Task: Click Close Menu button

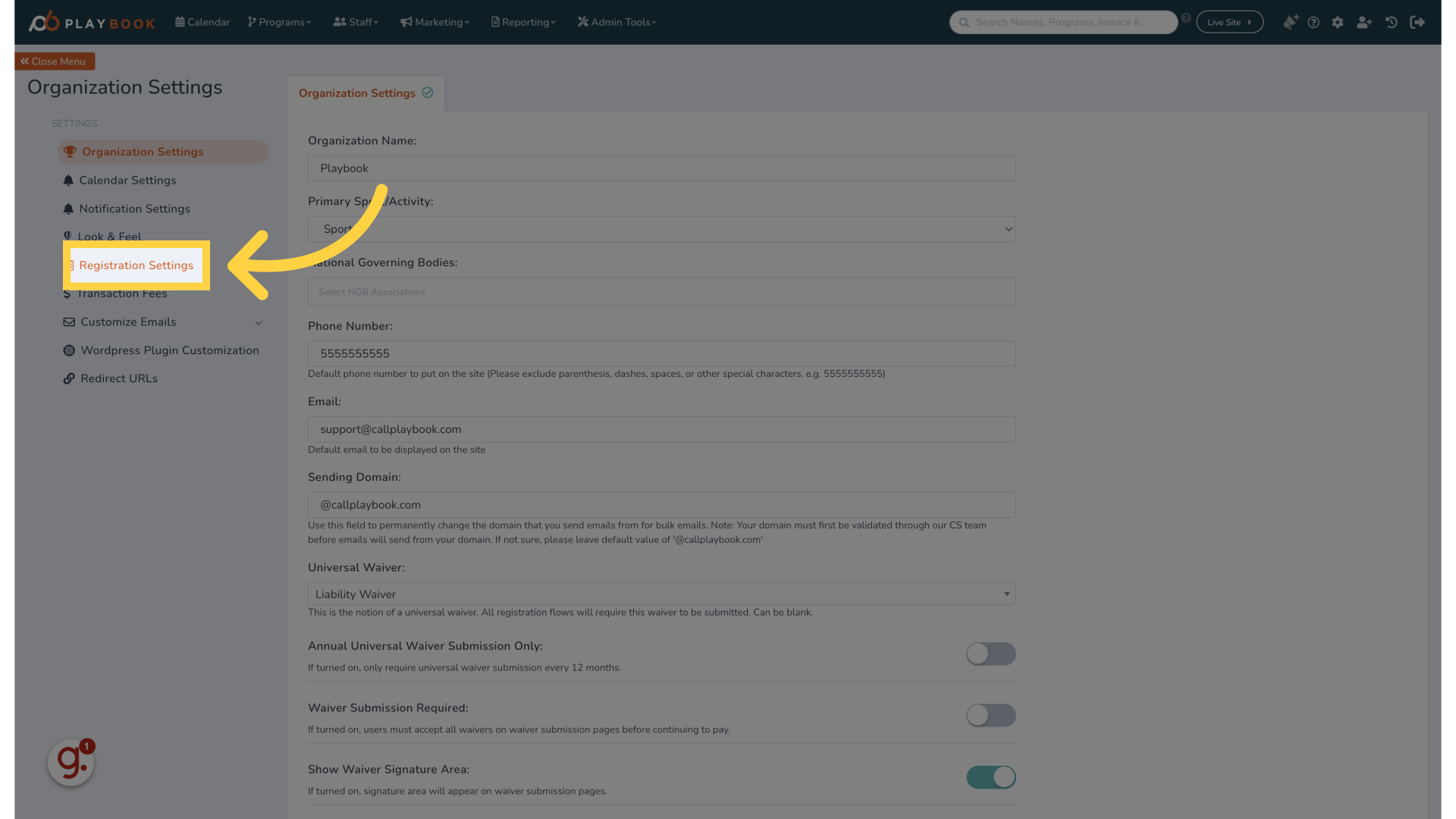Action: 55,61
